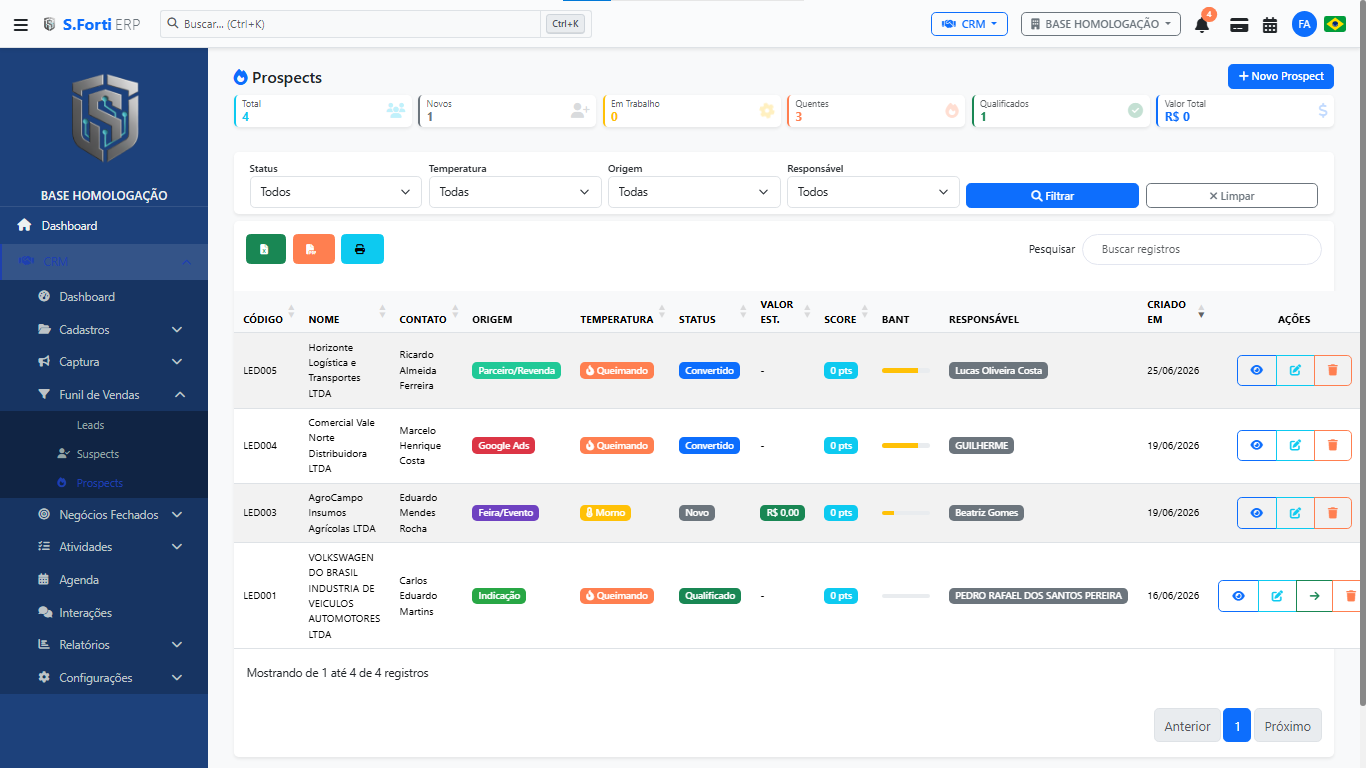
Task: Apply filters with Filtrar button
Action: [x=1052, y=196]
